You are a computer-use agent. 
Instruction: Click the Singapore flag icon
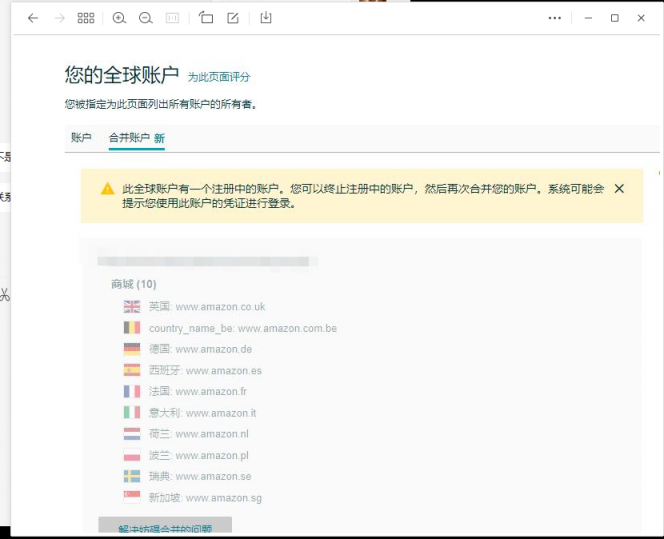coord(132,497)
